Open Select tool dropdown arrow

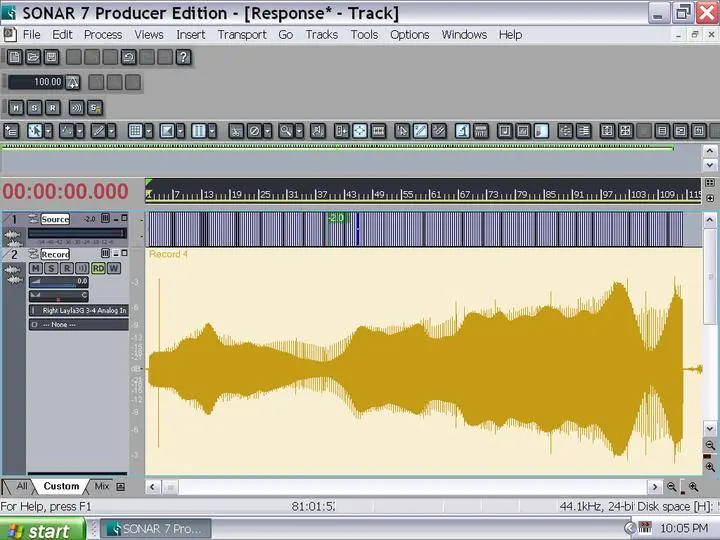[48, 131]
